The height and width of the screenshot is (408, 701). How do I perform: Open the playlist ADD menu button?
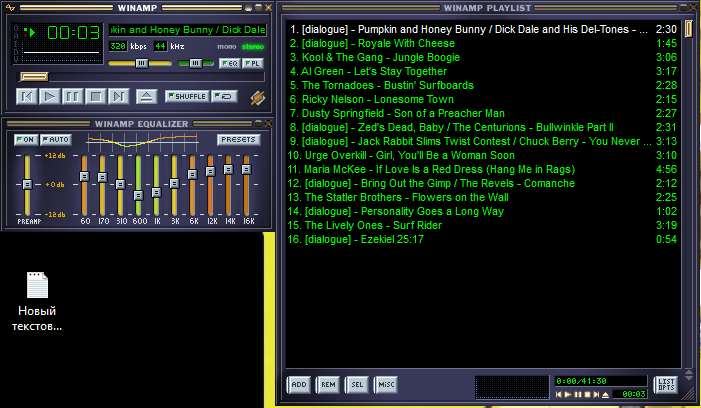coord(299,385)
